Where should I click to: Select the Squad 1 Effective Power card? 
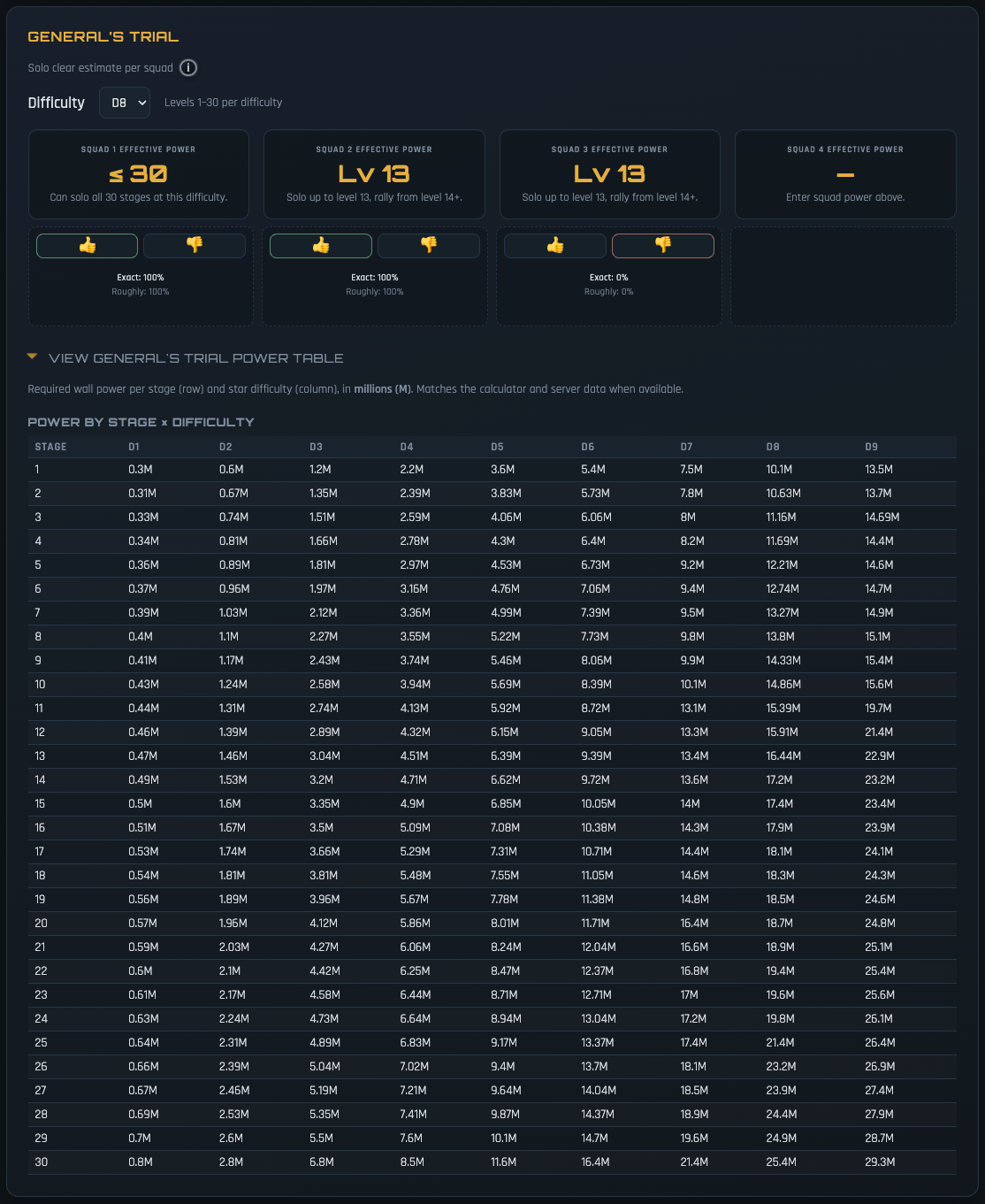tap(139, 174)
